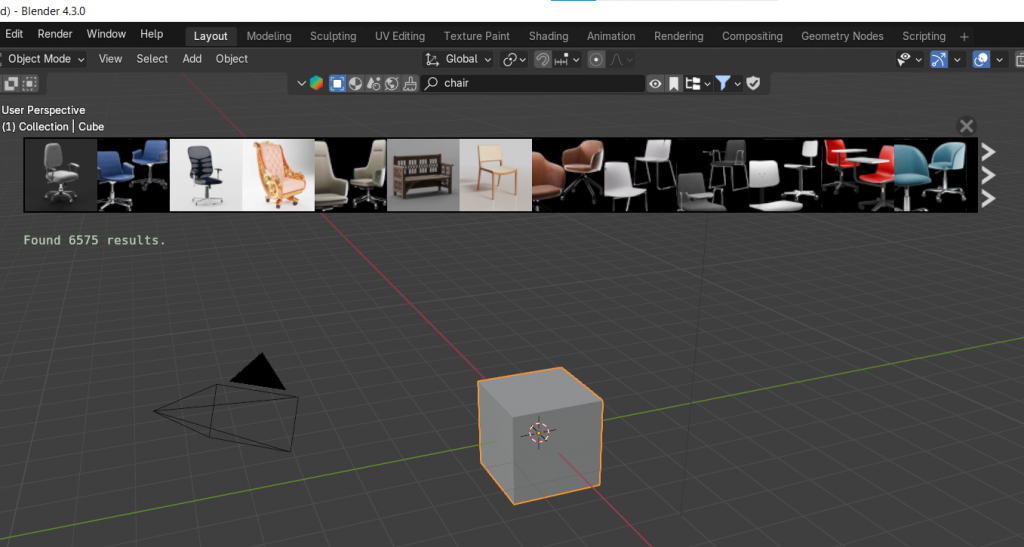Toggle proportional editing button
The width and height of the screenshot is (1024, 547).
click(597, 59)
